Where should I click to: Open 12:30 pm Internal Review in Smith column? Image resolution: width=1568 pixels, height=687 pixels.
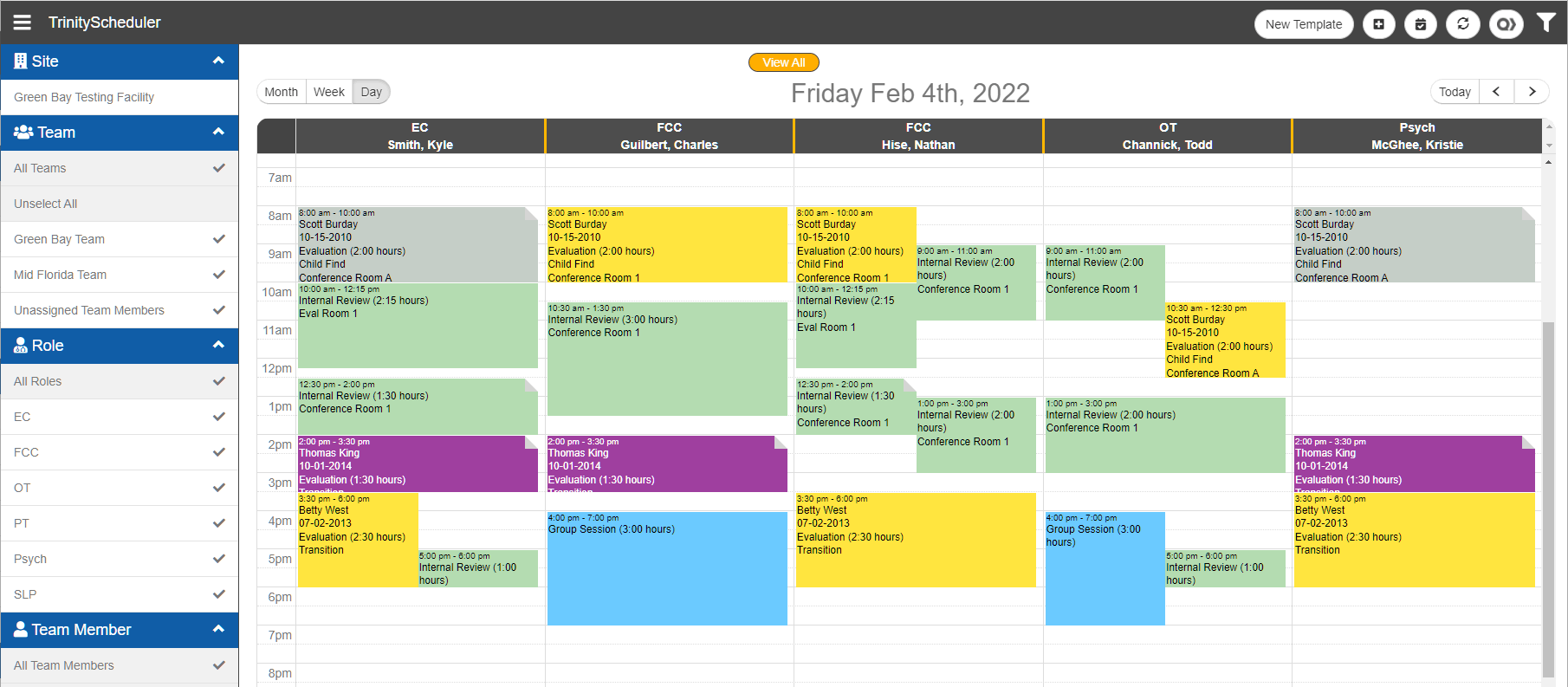(x=418, y=406)
